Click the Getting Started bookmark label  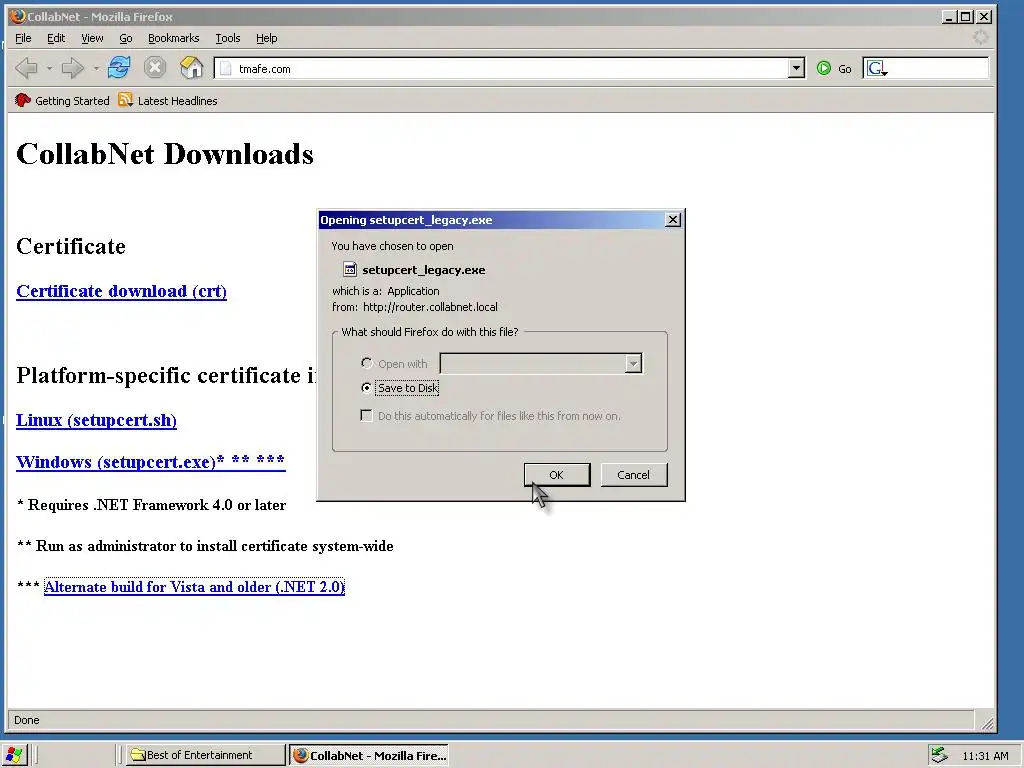(72, 101)
